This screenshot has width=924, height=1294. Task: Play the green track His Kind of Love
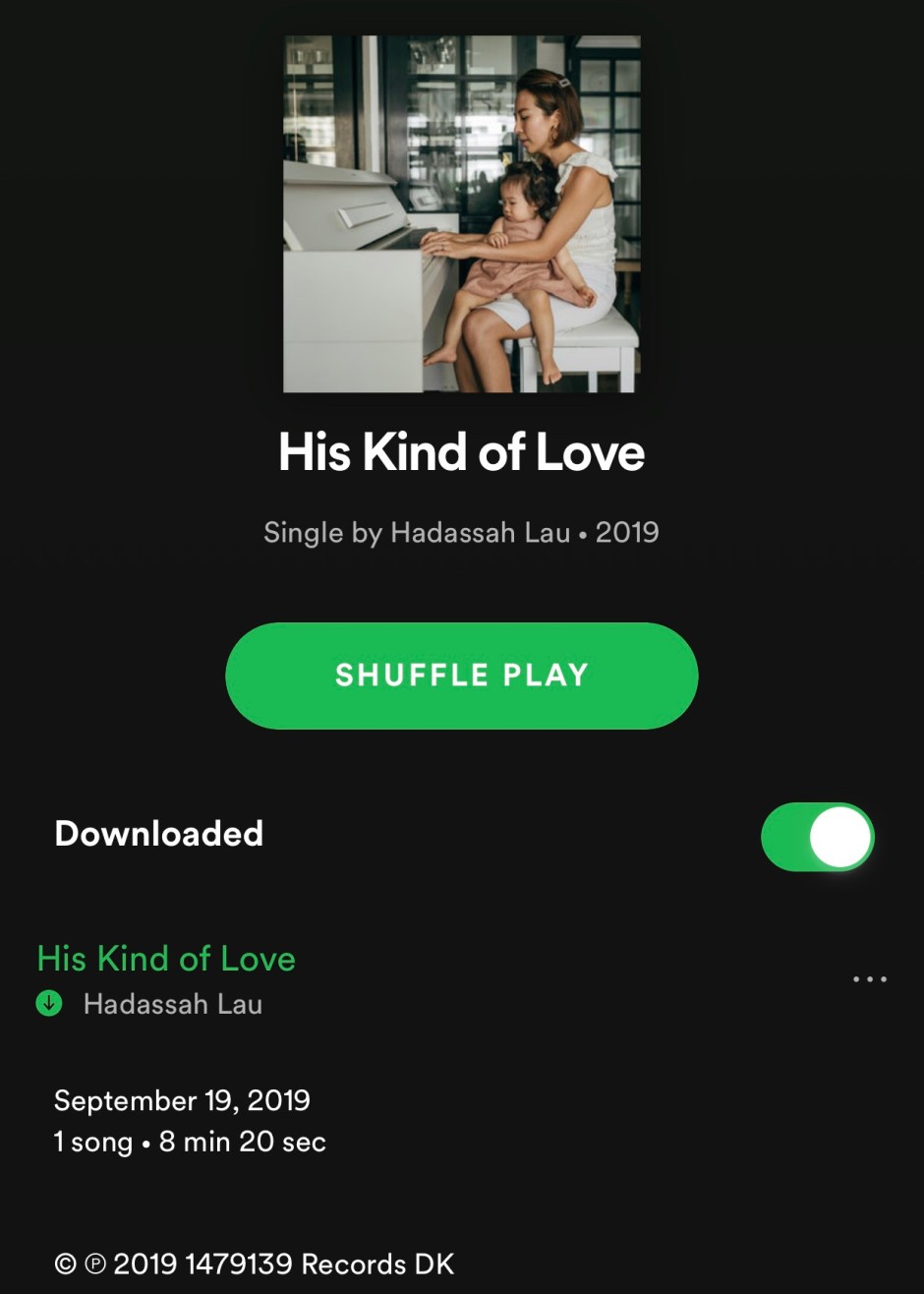(166, 959)
